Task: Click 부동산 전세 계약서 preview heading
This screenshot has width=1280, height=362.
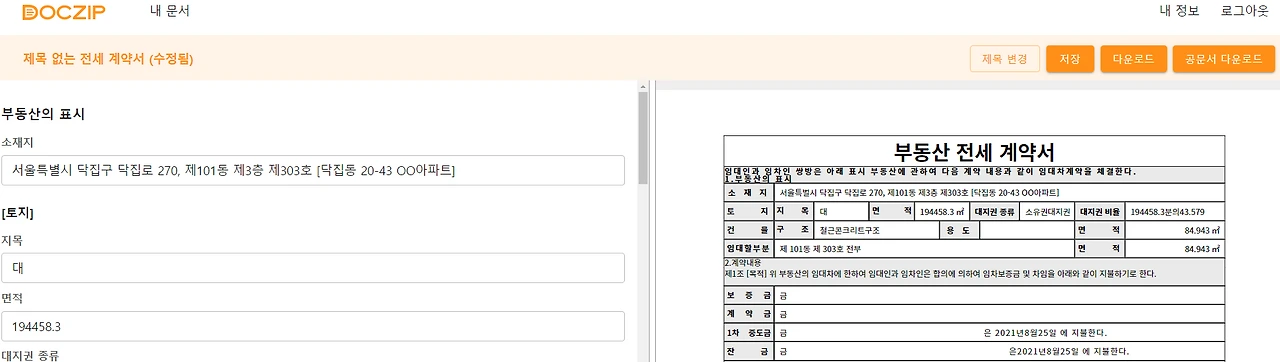Action: [974, 153]
